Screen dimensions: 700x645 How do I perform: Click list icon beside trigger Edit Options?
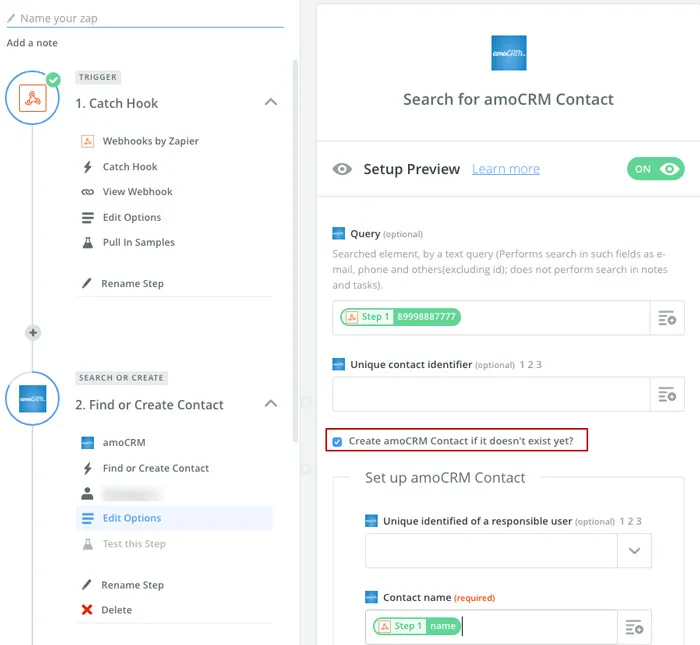click(88, 217)
